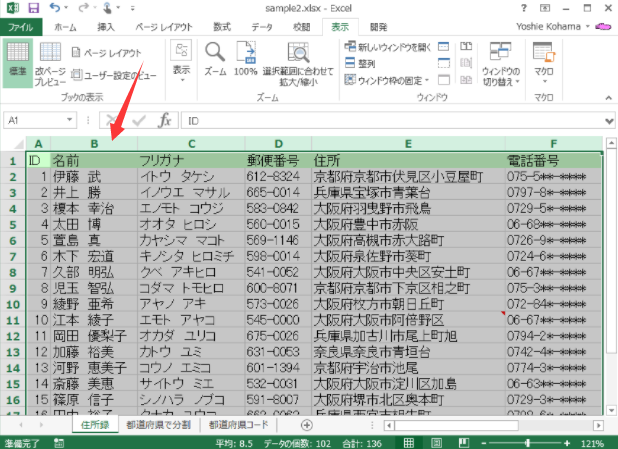Open the ファイル tab

20,27
